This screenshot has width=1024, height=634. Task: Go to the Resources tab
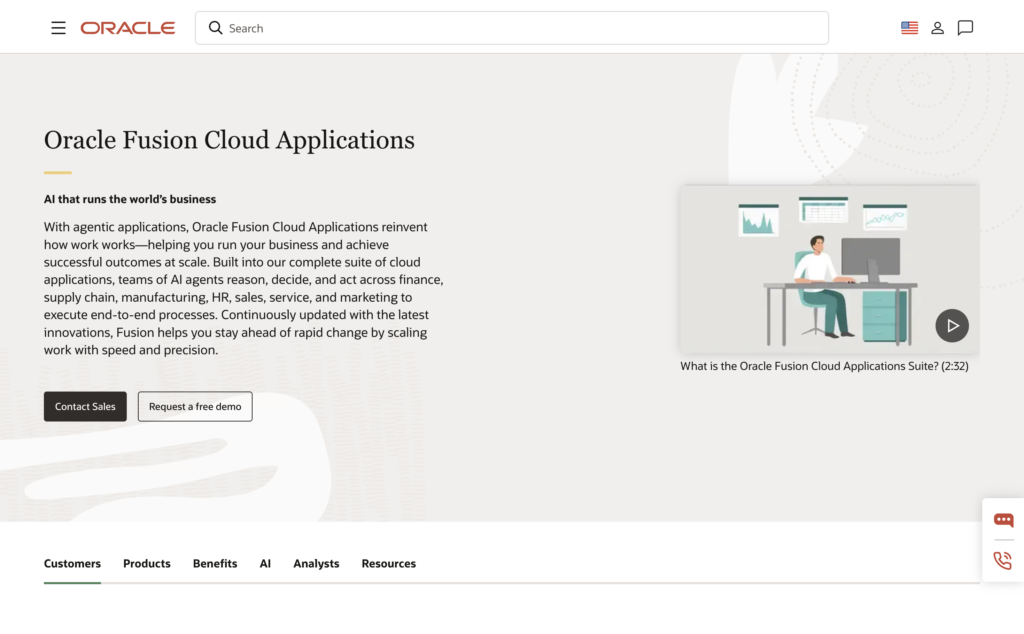(389, 563)
